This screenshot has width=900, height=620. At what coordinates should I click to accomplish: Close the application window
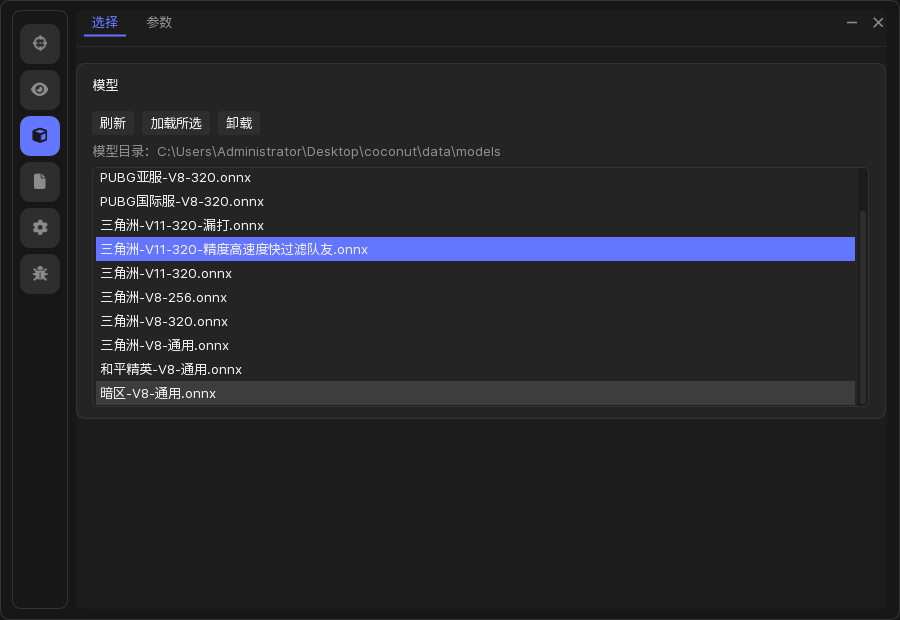click(878, 22)
